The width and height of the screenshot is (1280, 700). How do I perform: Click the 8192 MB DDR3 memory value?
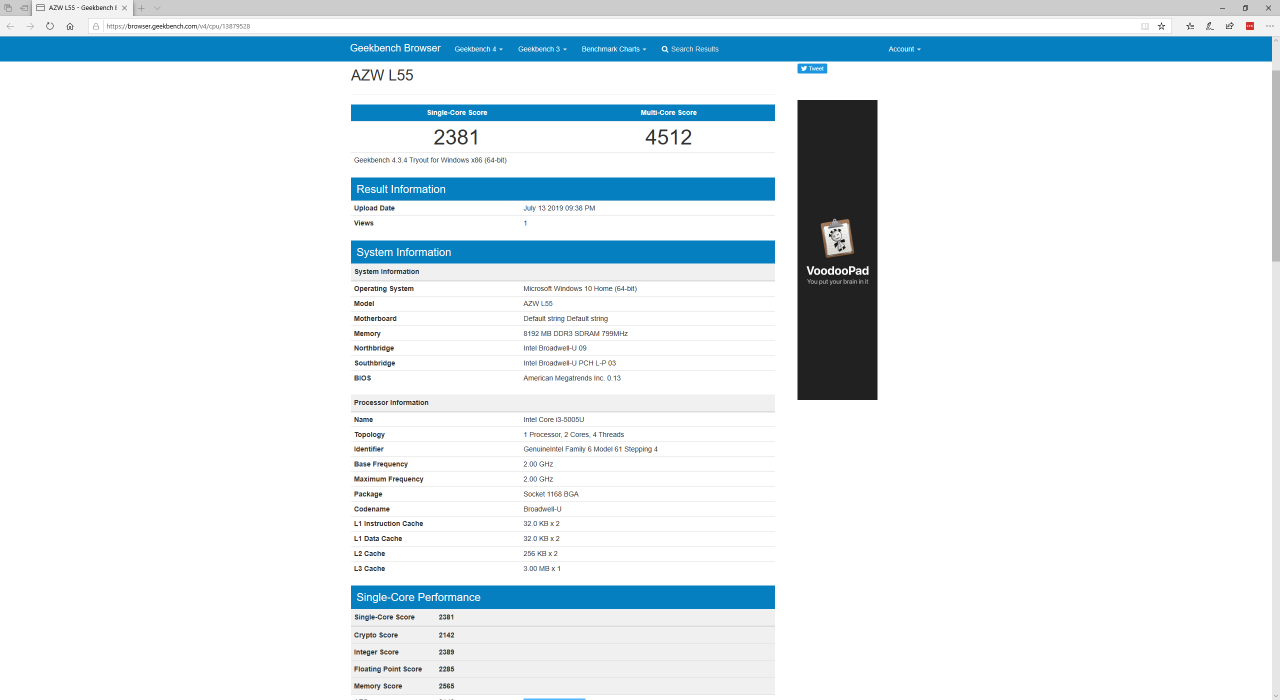(x=575, y=334)
